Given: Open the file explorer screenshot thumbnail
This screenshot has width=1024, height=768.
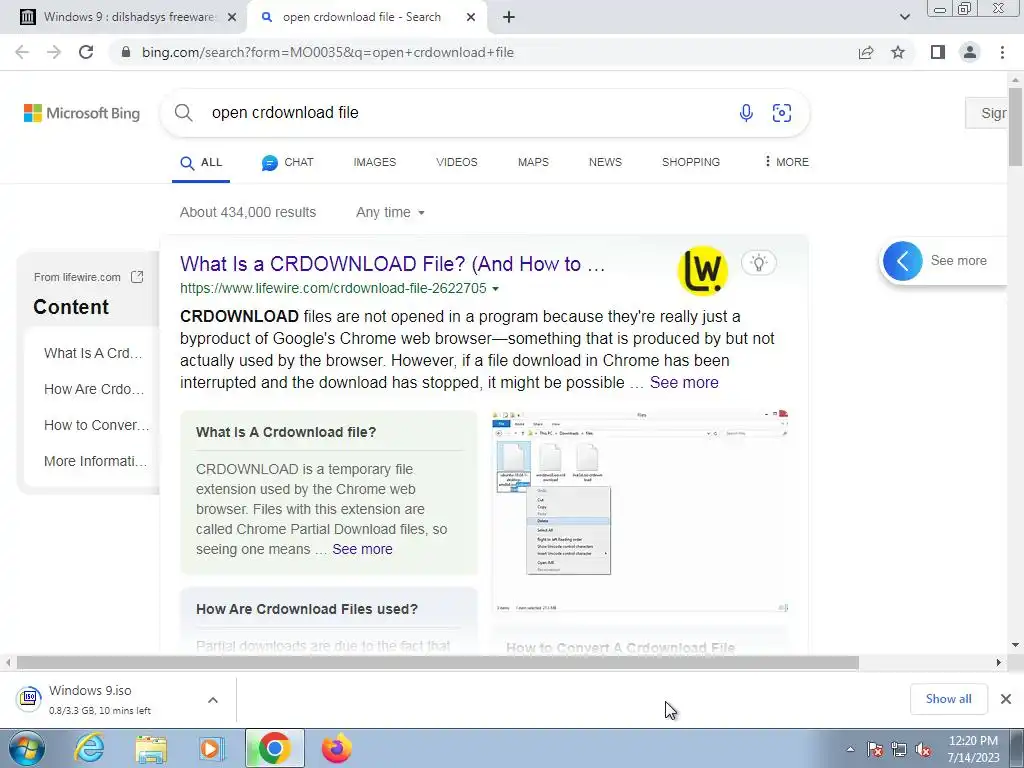Looking at the screenshot, I should pyautogui.click(x=640, y=511).
